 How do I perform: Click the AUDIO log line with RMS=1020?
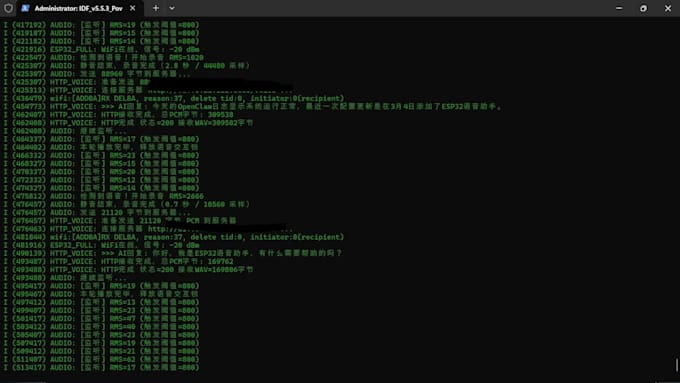point(104,58)
